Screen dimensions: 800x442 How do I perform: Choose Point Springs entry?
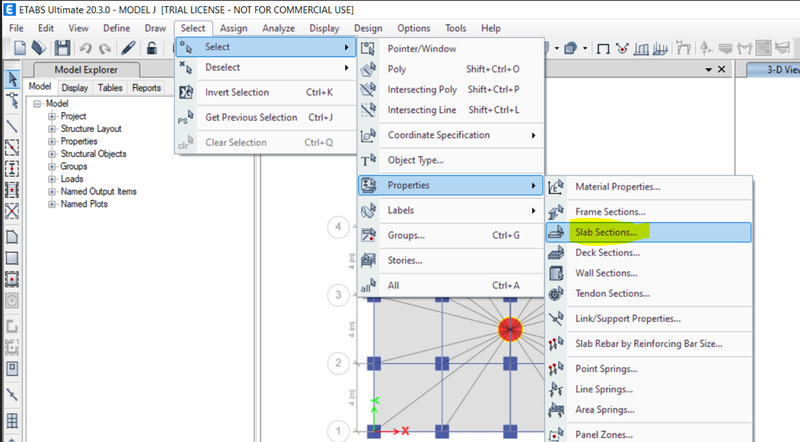point(648,369)
